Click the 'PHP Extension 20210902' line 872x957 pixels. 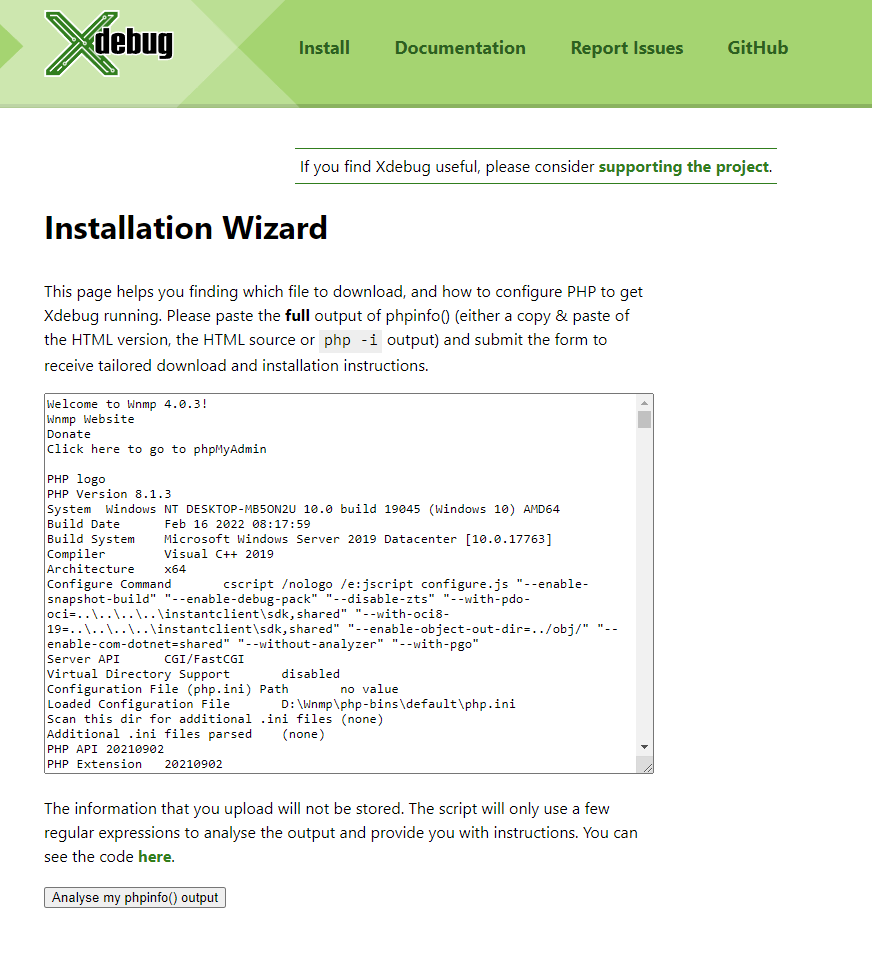click(x=135, y=764)
